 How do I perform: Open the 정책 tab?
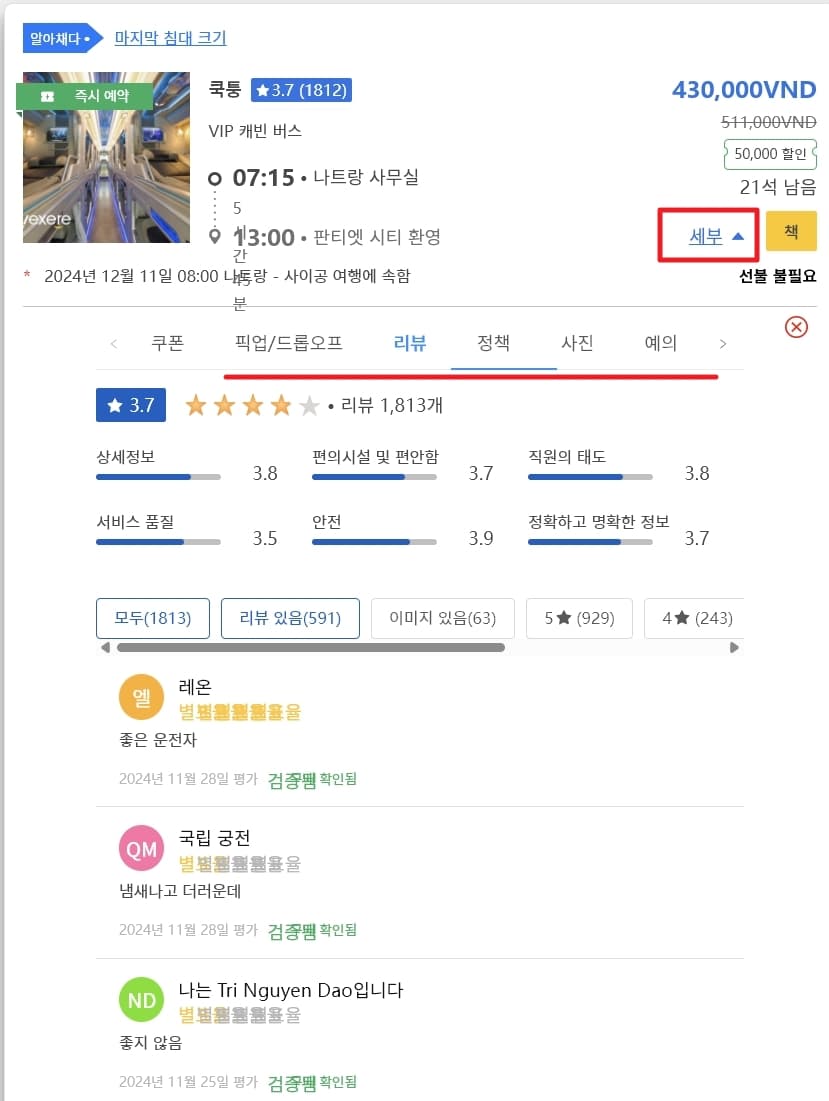pyautogui.click(x=494, y=343)
